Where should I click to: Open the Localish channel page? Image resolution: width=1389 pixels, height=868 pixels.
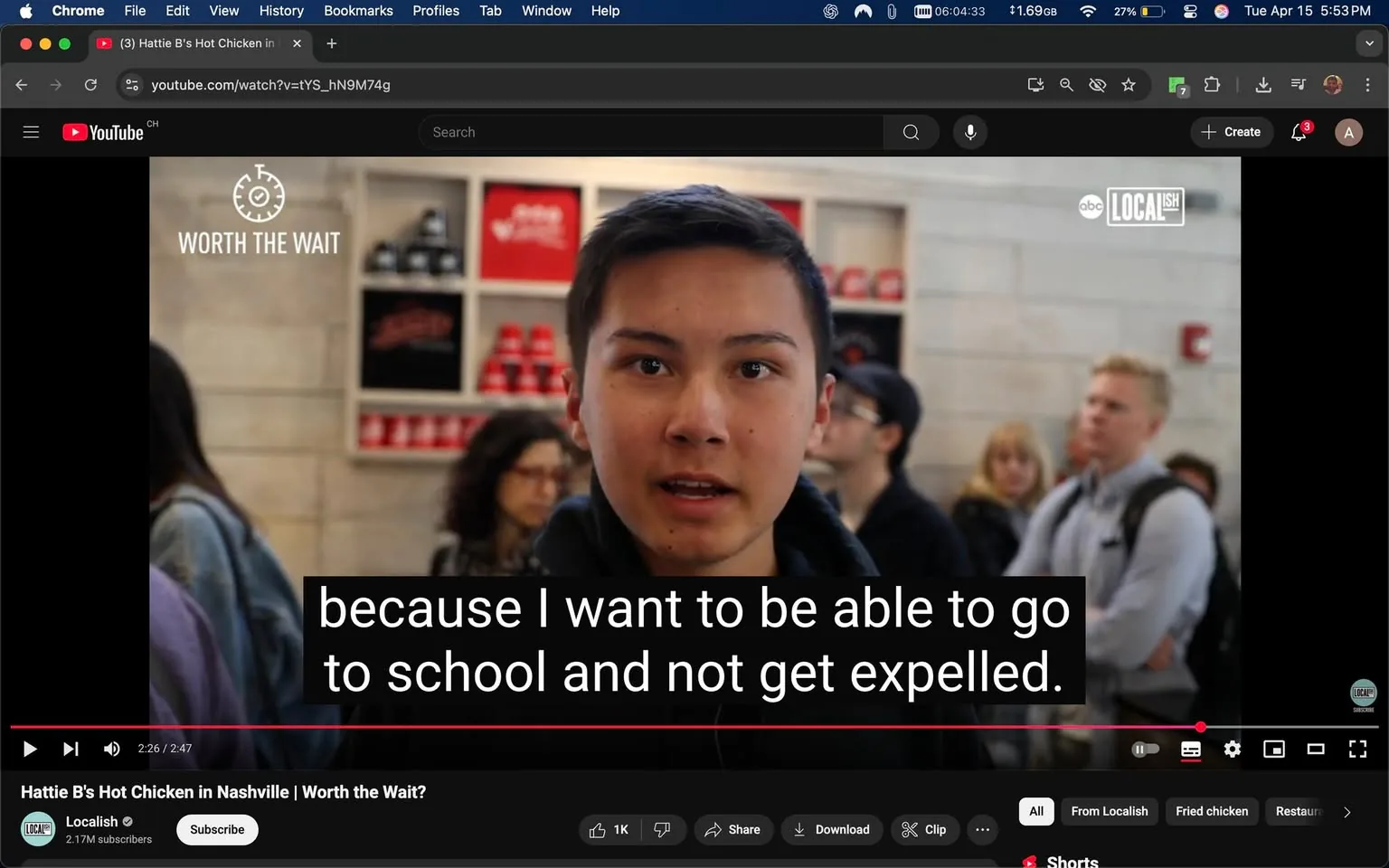click(91, 821)
